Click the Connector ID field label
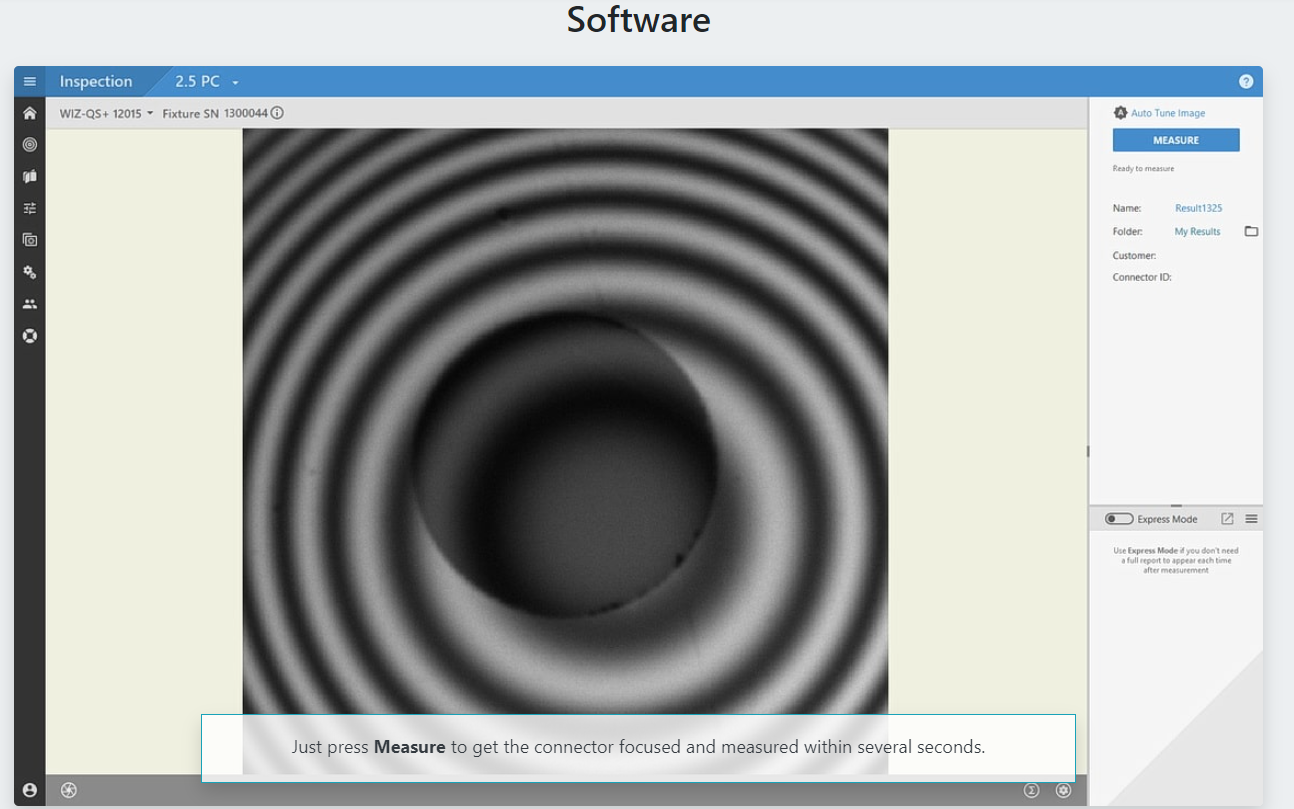 (1142, 277)
